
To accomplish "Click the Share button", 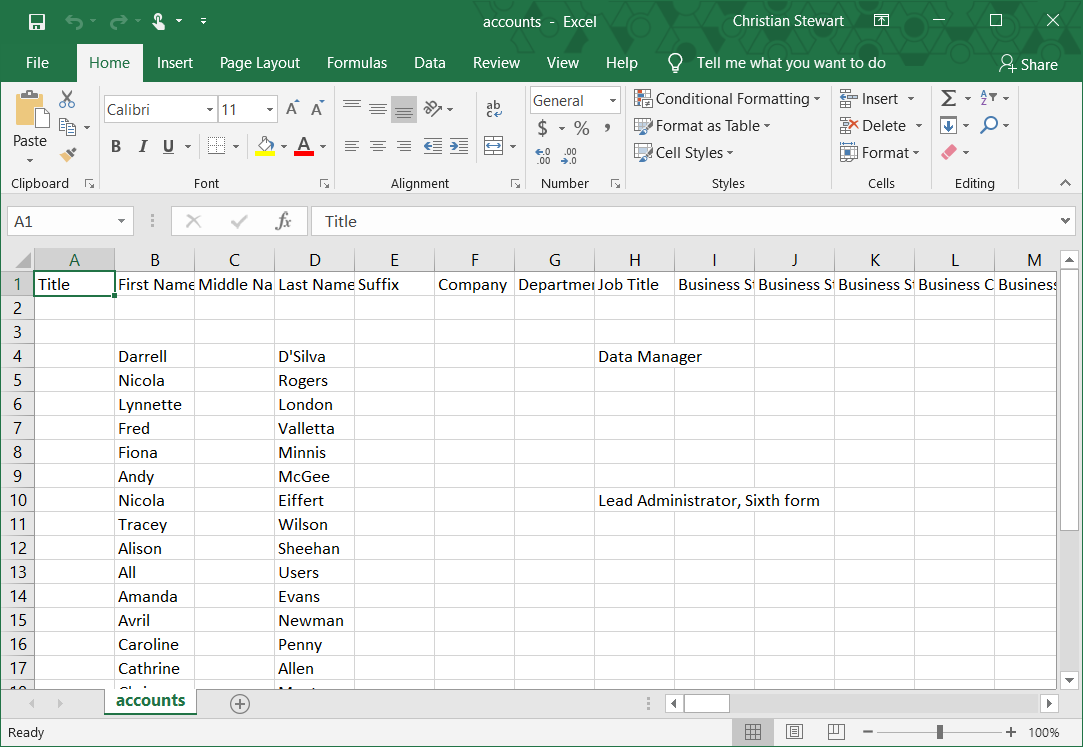I will [x=1028, y=64].
